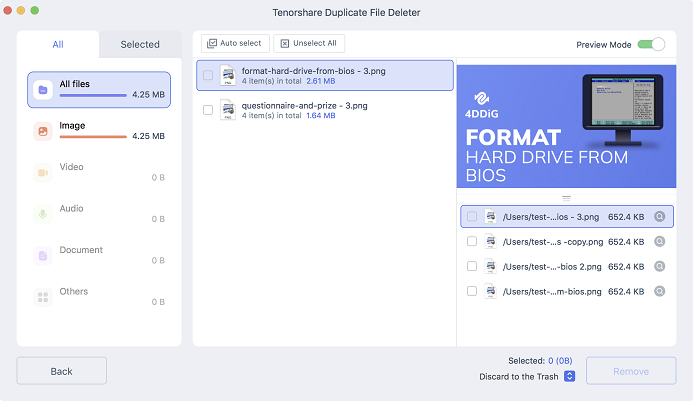Open the Discard to the Trash dropdown
This screenshot has height=401, width=693.
[x=570, y=376]
